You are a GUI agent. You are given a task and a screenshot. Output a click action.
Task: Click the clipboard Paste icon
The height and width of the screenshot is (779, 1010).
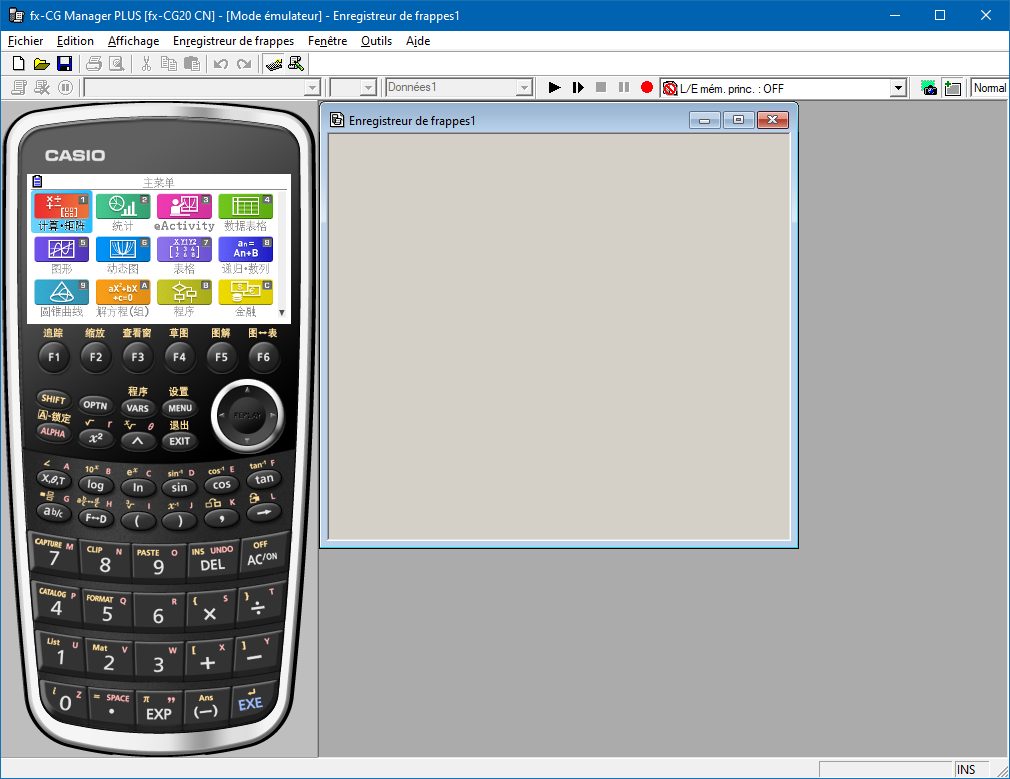(191, 64)
